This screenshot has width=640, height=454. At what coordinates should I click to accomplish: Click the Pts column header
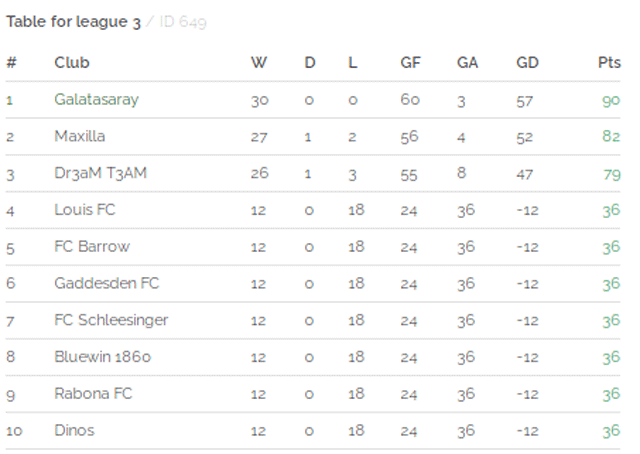coord(609,62)
